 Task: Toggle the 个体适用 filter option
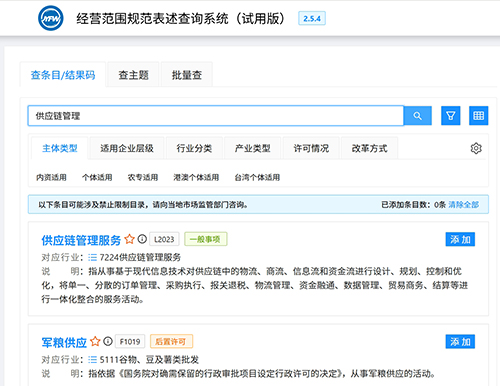[97, 177]
